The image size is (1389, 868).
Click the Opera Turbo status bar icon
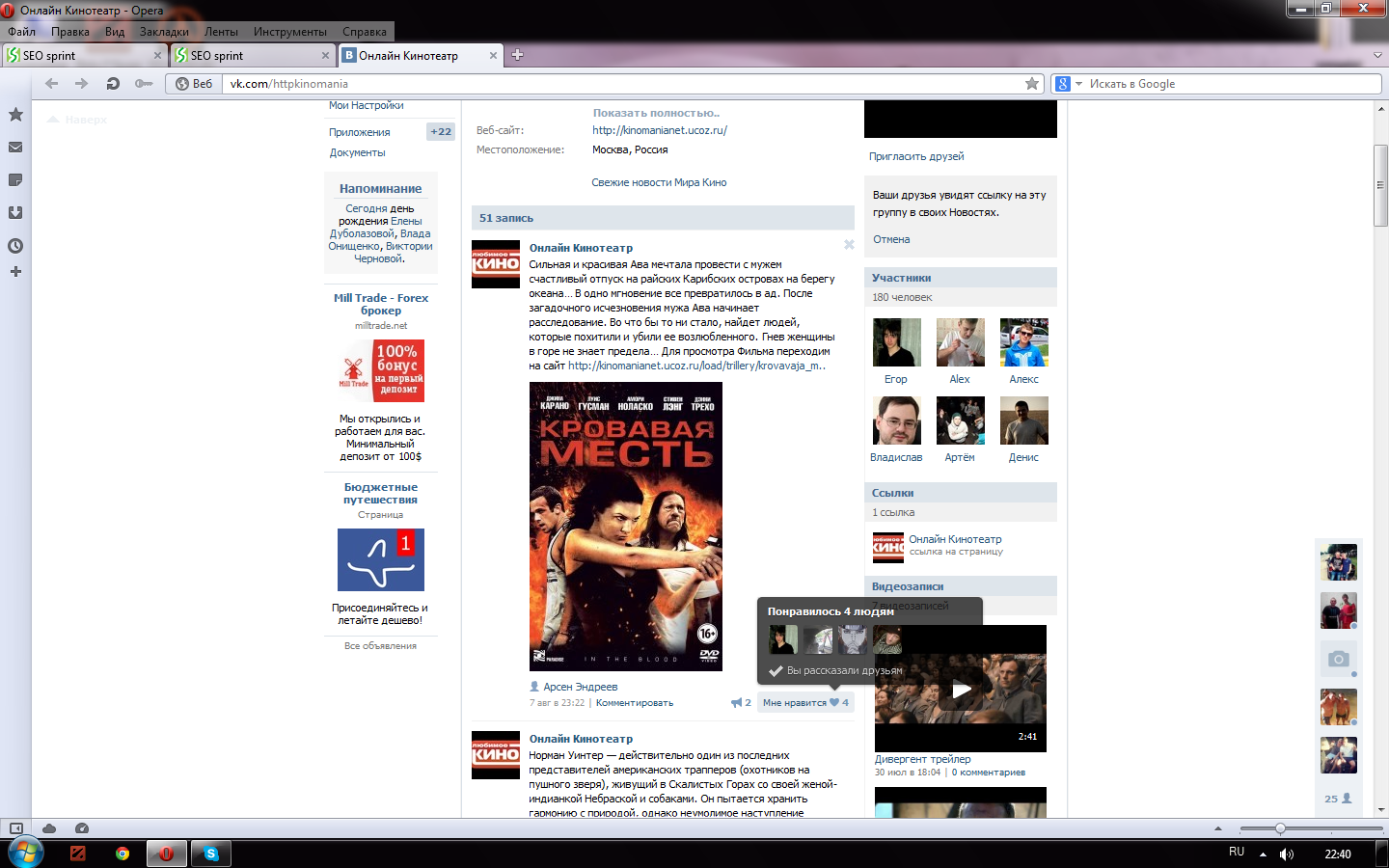tap(82, 828)
